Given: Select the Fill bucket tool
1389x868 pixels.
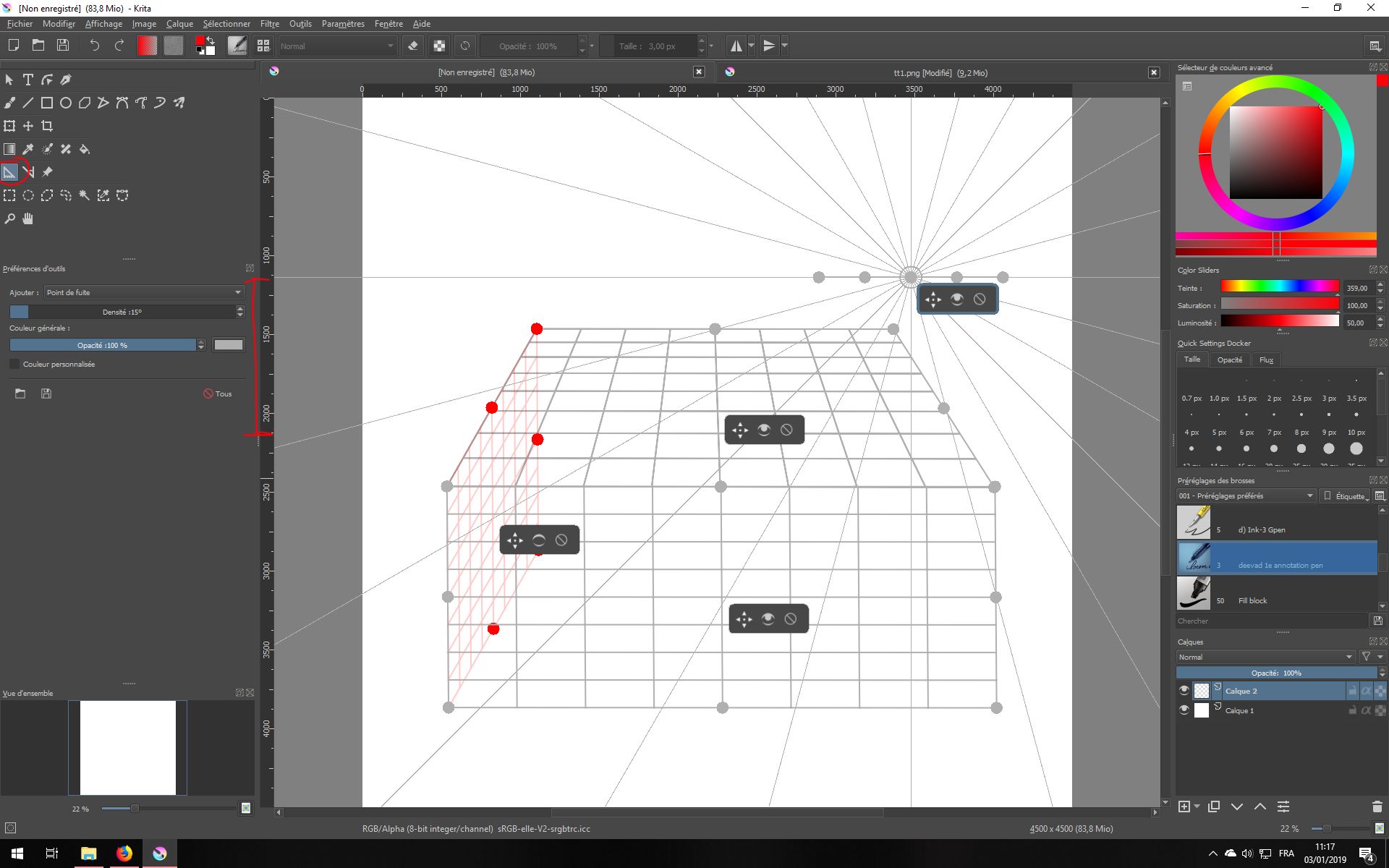Looking at the screenshot, I should pos(85,149).
